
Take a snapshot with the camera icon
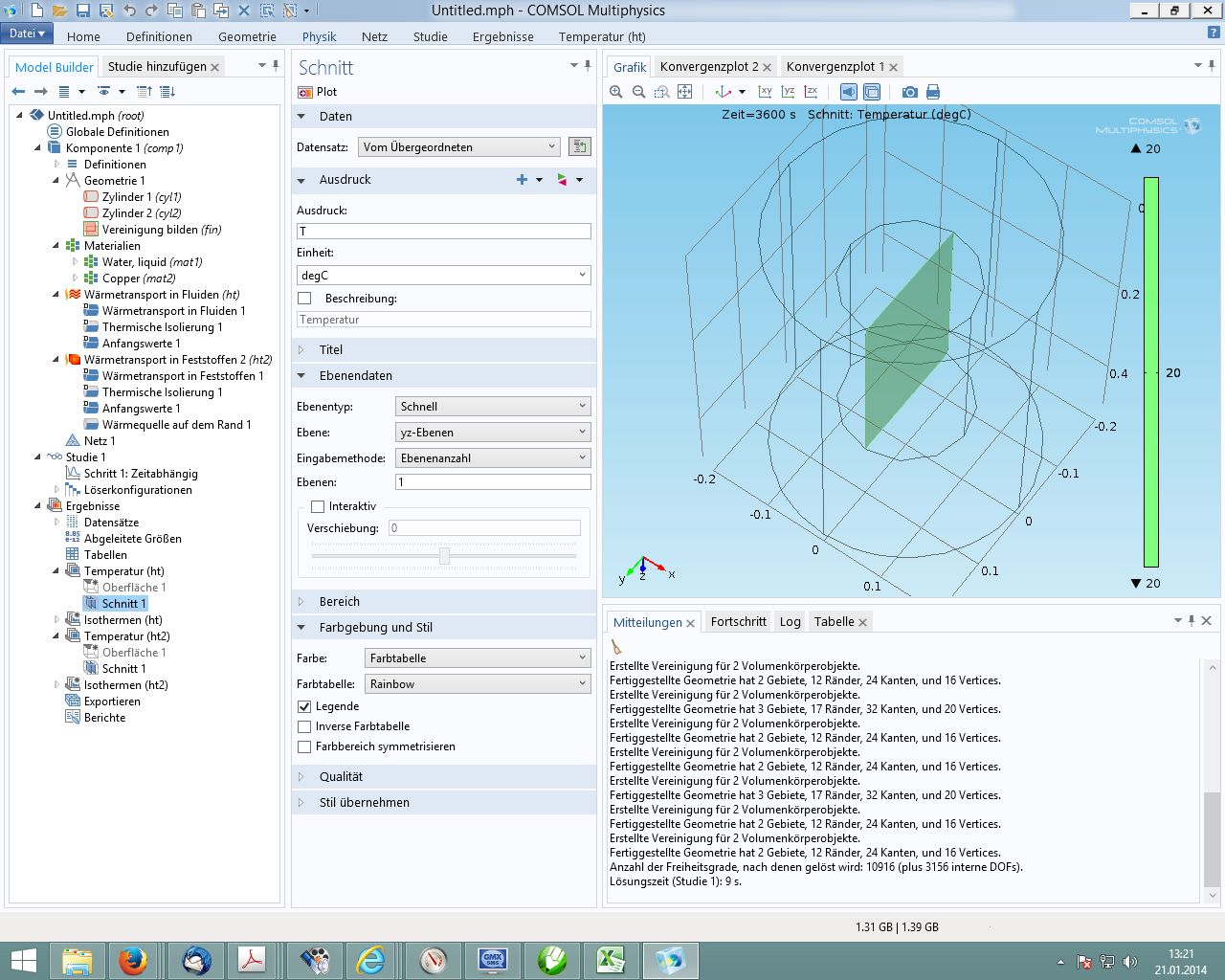pyautogui.click(x=909, y=92)
